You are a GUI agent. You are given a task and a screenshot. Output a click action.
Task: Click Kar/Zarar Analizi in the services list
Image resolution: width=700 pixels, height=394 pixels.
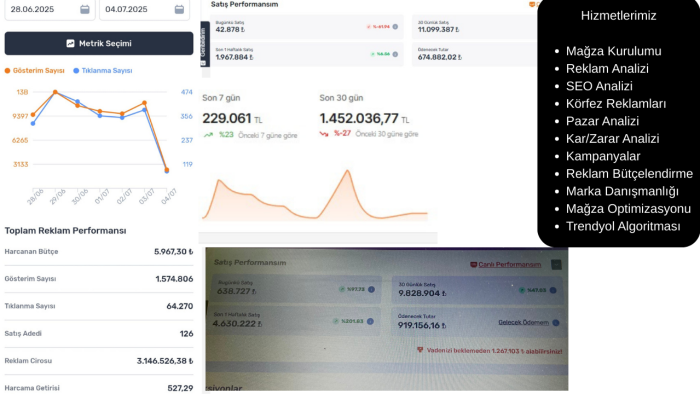(612, 139)
